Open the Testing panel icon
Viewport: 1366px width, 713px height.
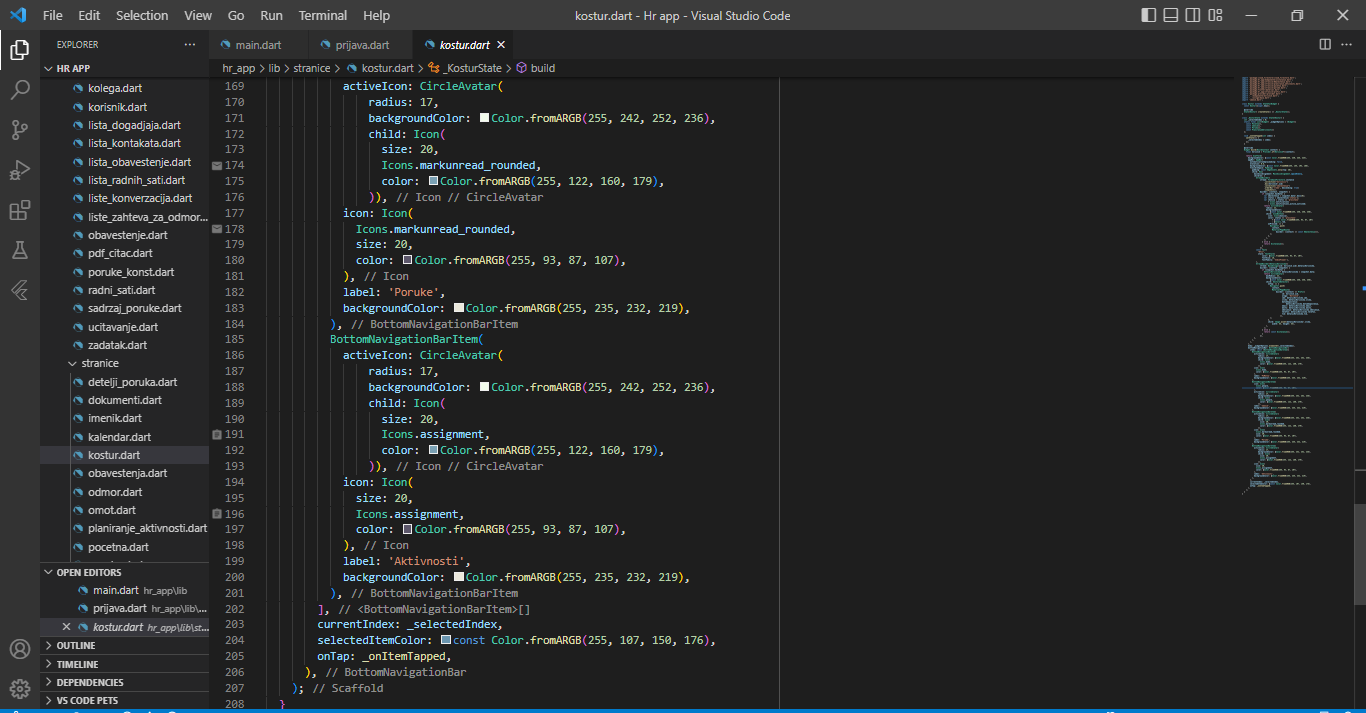pyautogui.click(x=20, y=250)
